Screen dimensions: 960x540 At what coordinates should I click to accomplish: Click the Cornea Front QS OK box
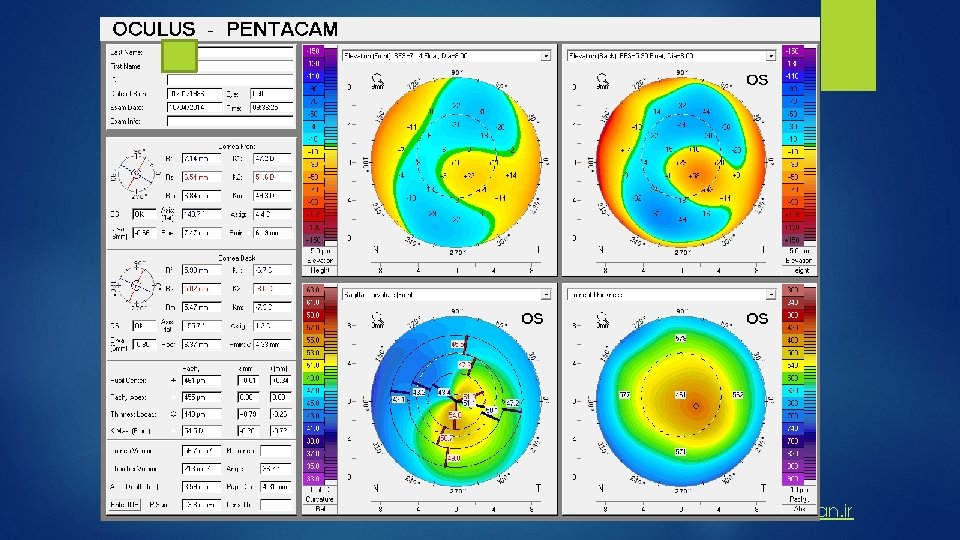point(144,214)
